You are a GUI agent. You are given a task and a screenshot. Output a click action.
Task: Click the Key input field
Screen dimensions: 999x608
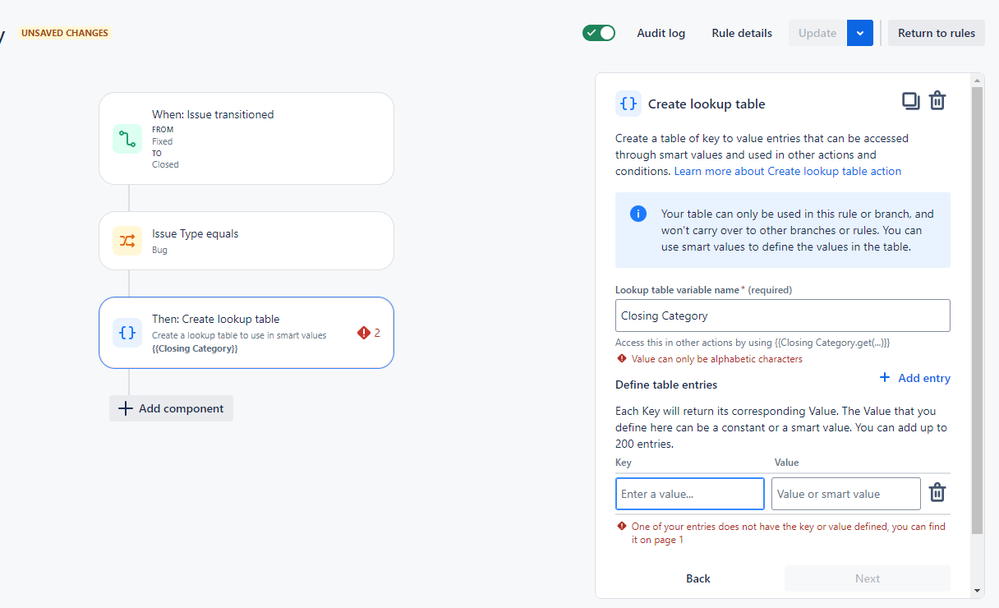pos(689,494)
